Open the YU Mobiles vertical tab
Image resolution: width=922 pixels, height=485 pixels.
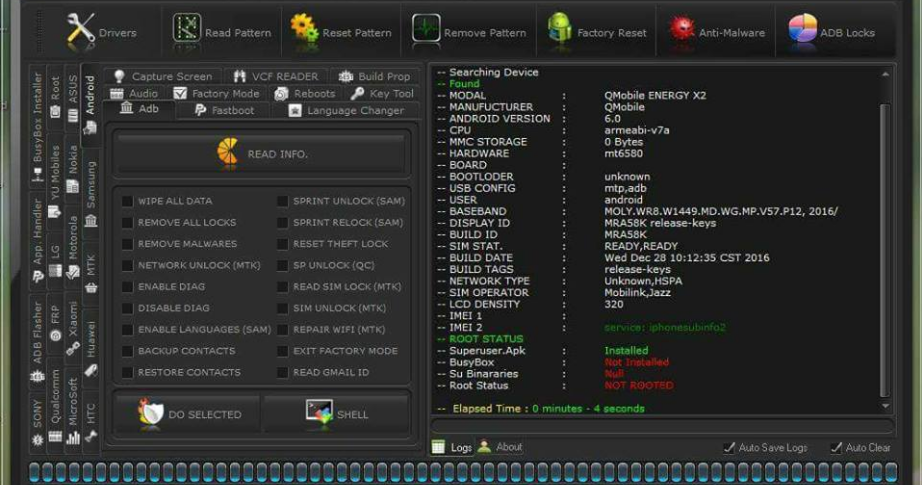coord(55,181)
